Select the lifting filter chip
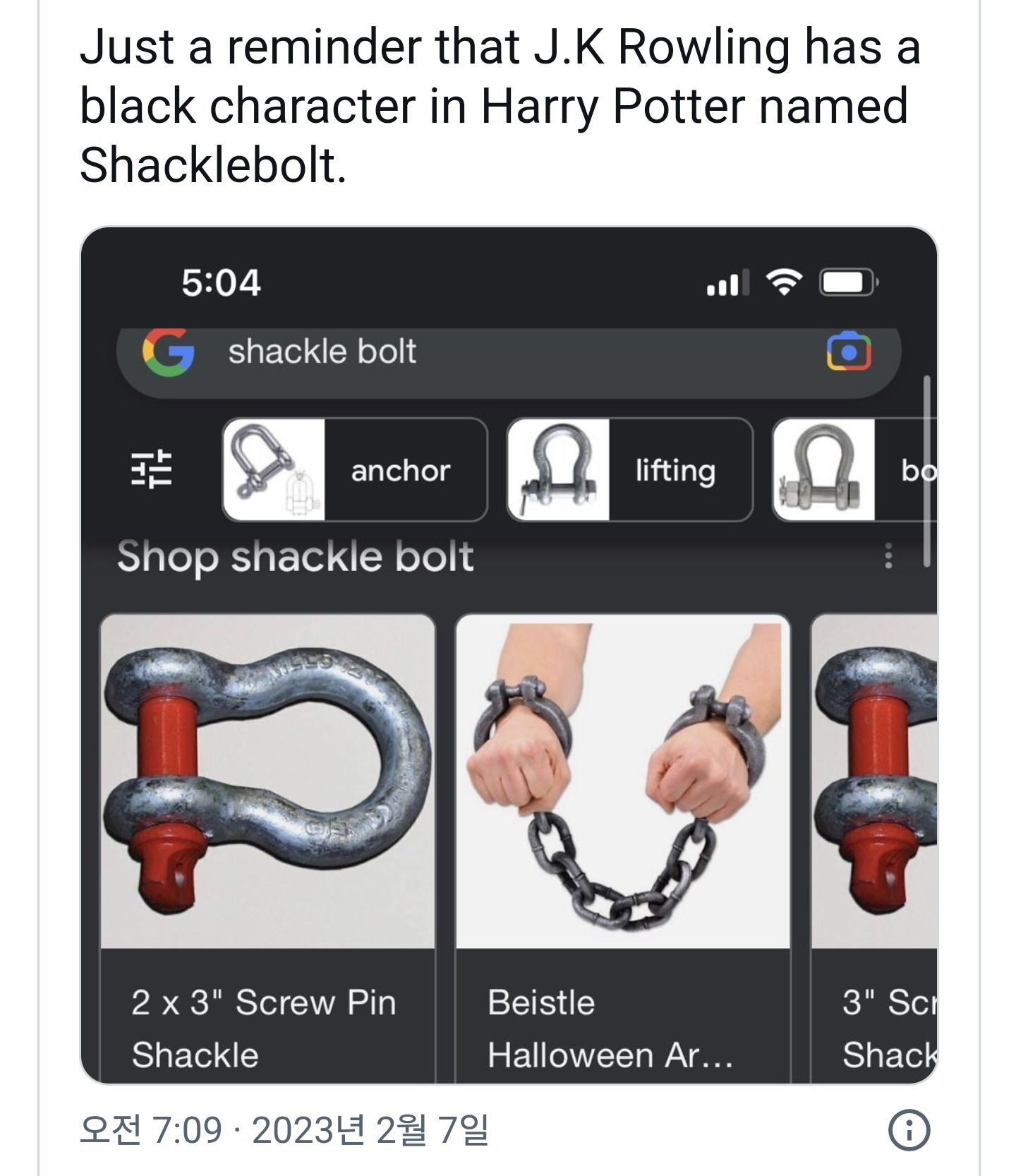The width and height of the screenshot is (1016, 1176). (630, 469)
